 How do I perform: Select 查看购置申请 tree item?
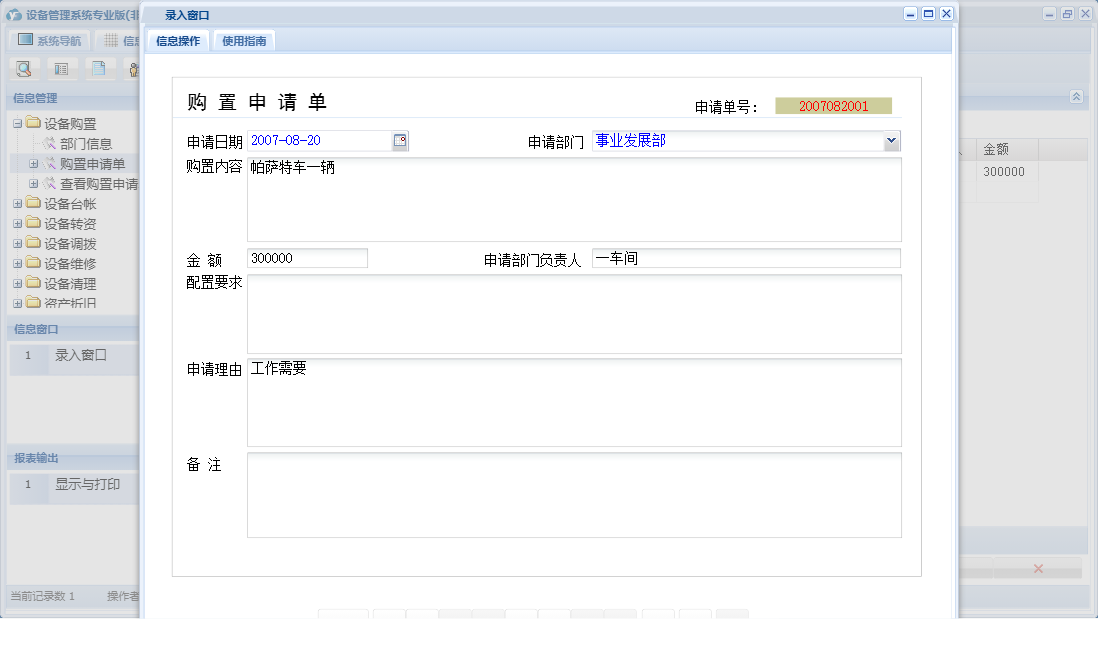(99, 184)
